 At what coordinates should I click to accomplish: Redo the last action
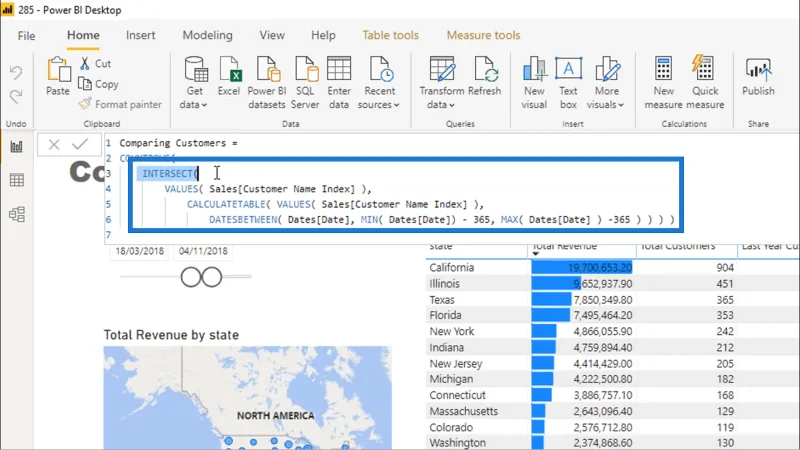pyautogui.click(x=16, y=96)
